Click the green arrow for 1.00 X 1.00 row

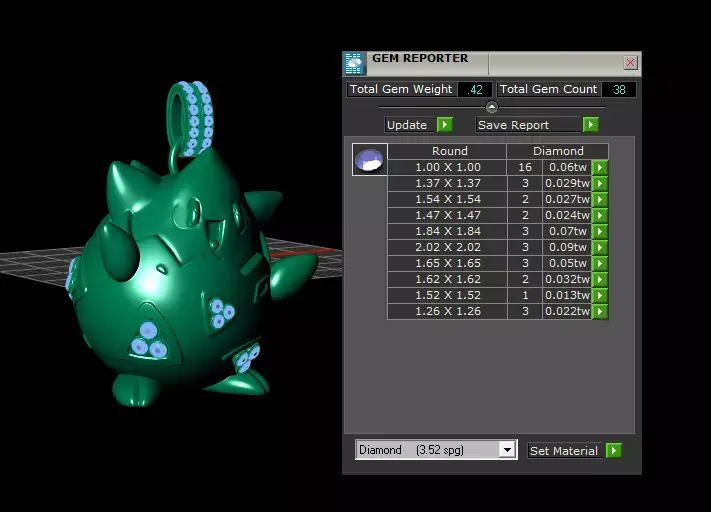pos(600,167)
